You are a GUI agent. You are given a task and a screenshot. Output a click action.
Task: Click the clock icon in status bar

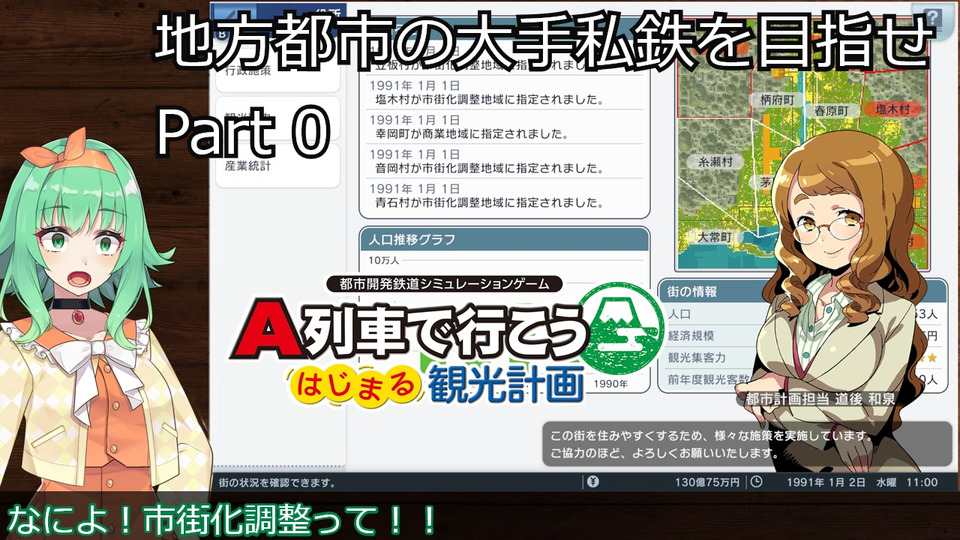(757, 482)
